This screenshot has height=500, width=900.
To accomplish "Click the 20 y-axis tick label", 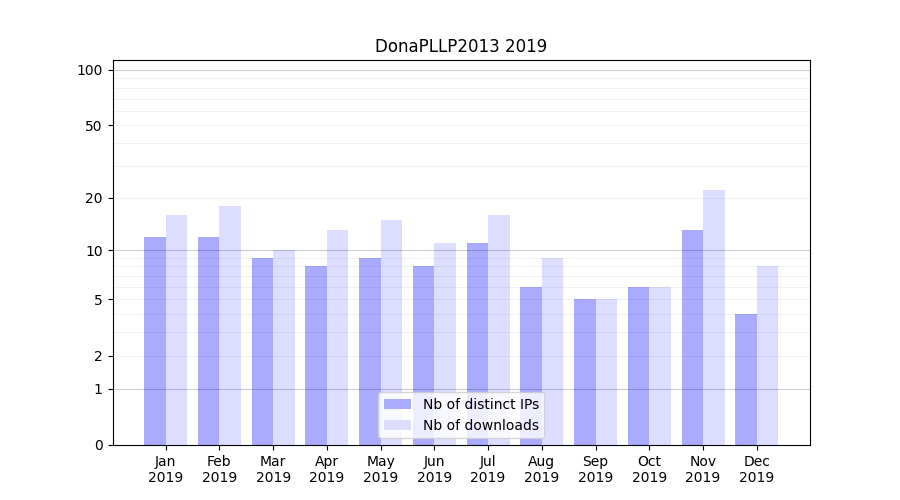I will [93, 198].
